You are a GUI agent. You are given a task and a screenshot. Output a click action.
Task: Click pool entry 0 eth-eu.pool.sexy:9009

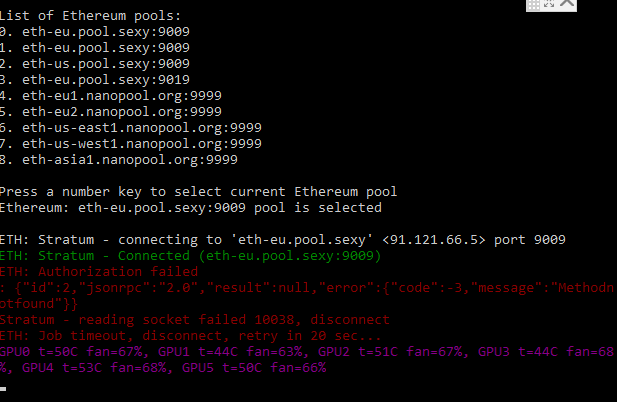point(95,32)
